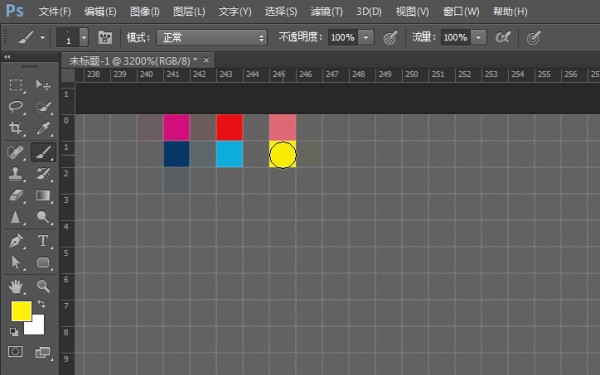Select the Move tool
Screen dimensions: 600x375
(43, 85)
